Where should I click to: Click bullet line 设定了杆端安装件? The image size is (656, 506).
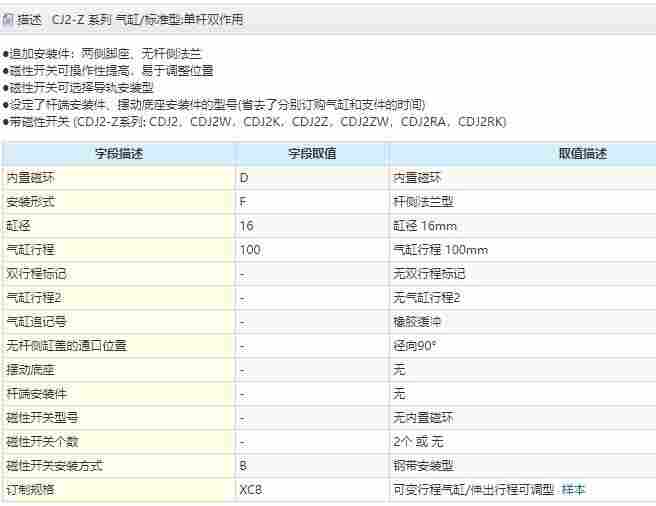pyautogui.click(x=214, y=105)
